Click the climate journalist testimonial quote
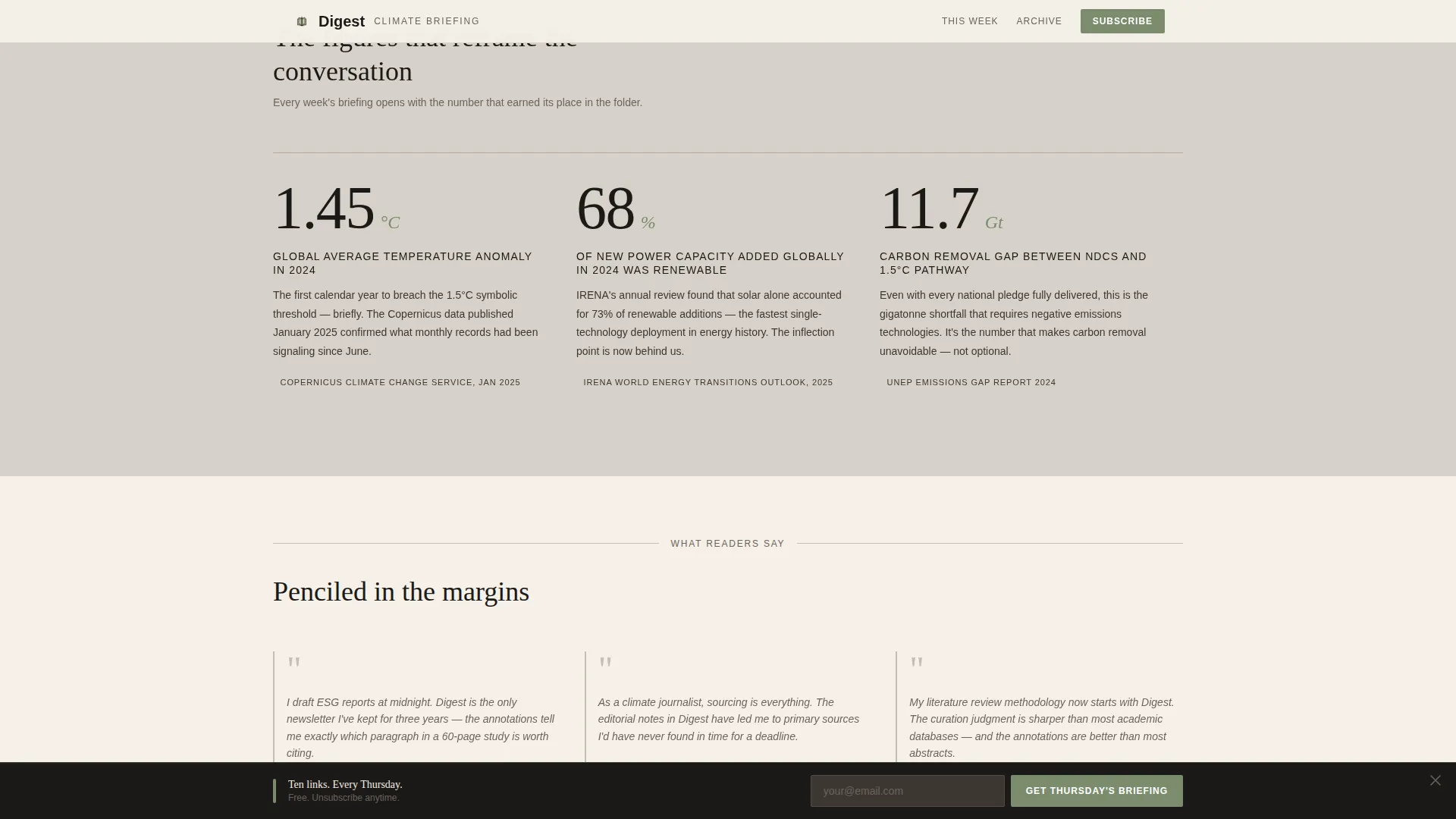 tap(729, 719)
